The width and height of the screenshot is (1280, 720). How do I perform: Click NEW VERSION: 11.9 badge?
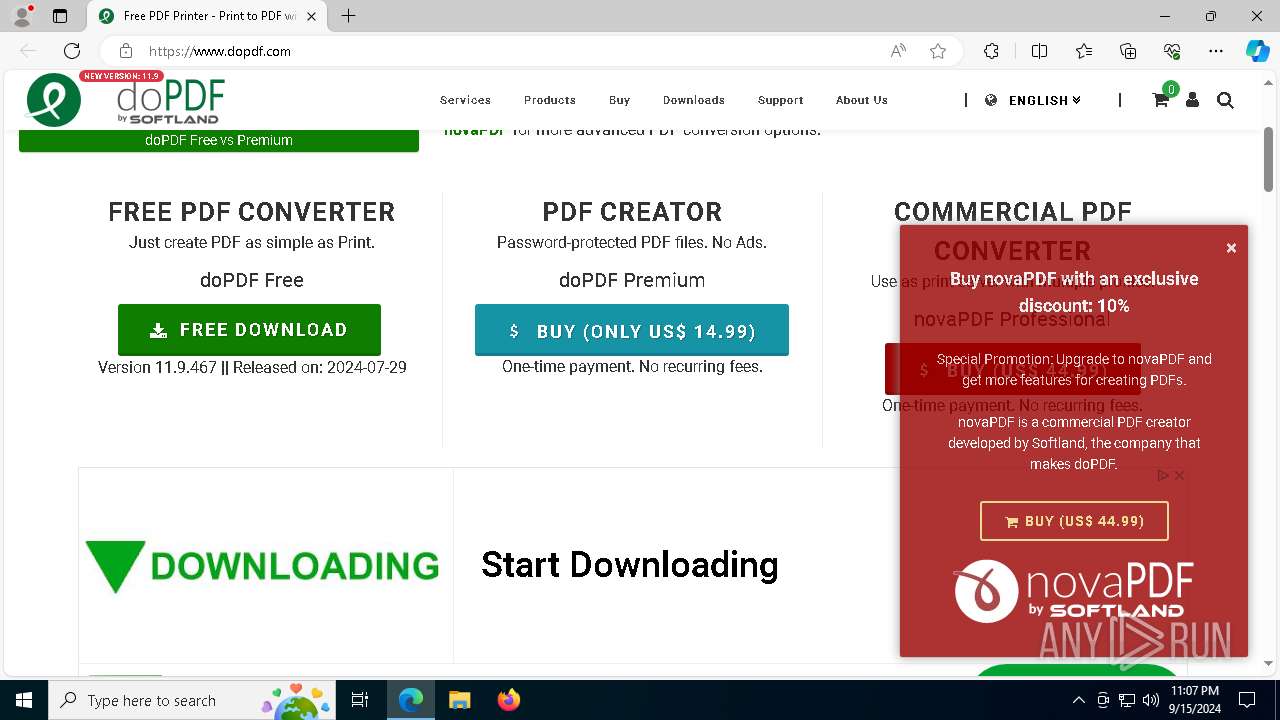coord(122,76)
